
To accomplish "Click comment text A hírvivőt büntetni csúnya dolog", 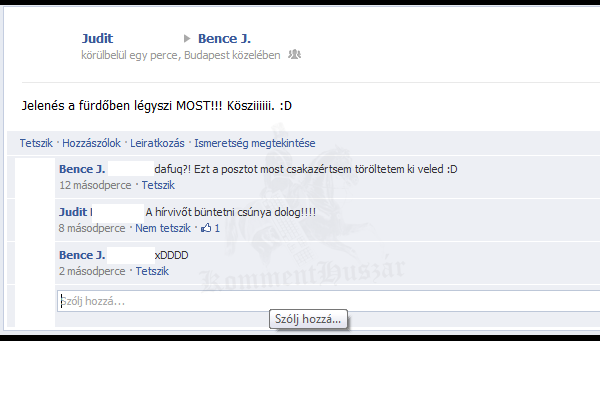I will click(231, 212).
